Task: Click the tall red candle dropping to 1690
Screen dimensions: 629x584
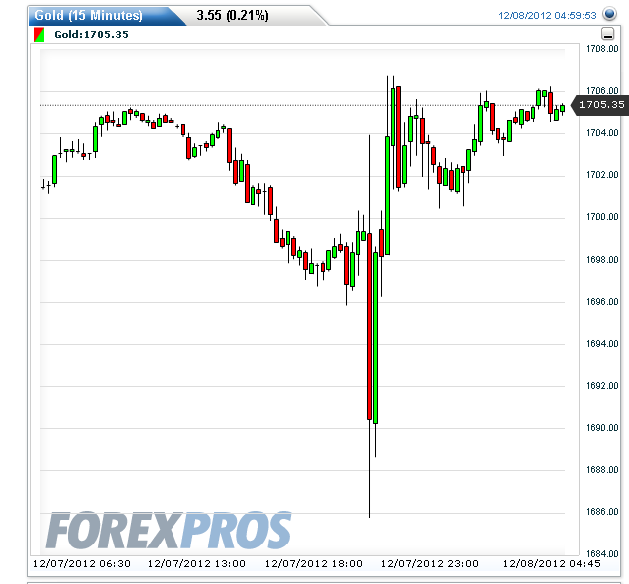Action: click(369, 326)
